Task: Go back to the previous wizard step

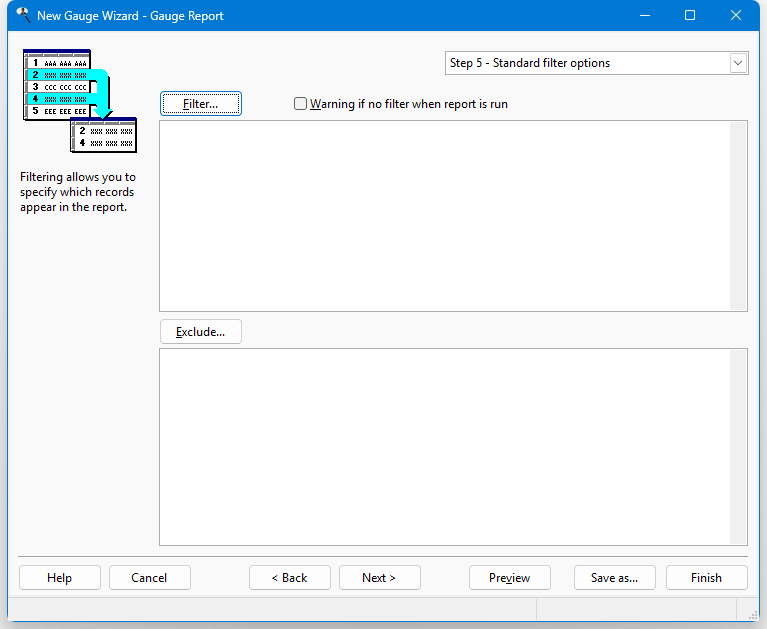Action: click(x=290, y=578)
